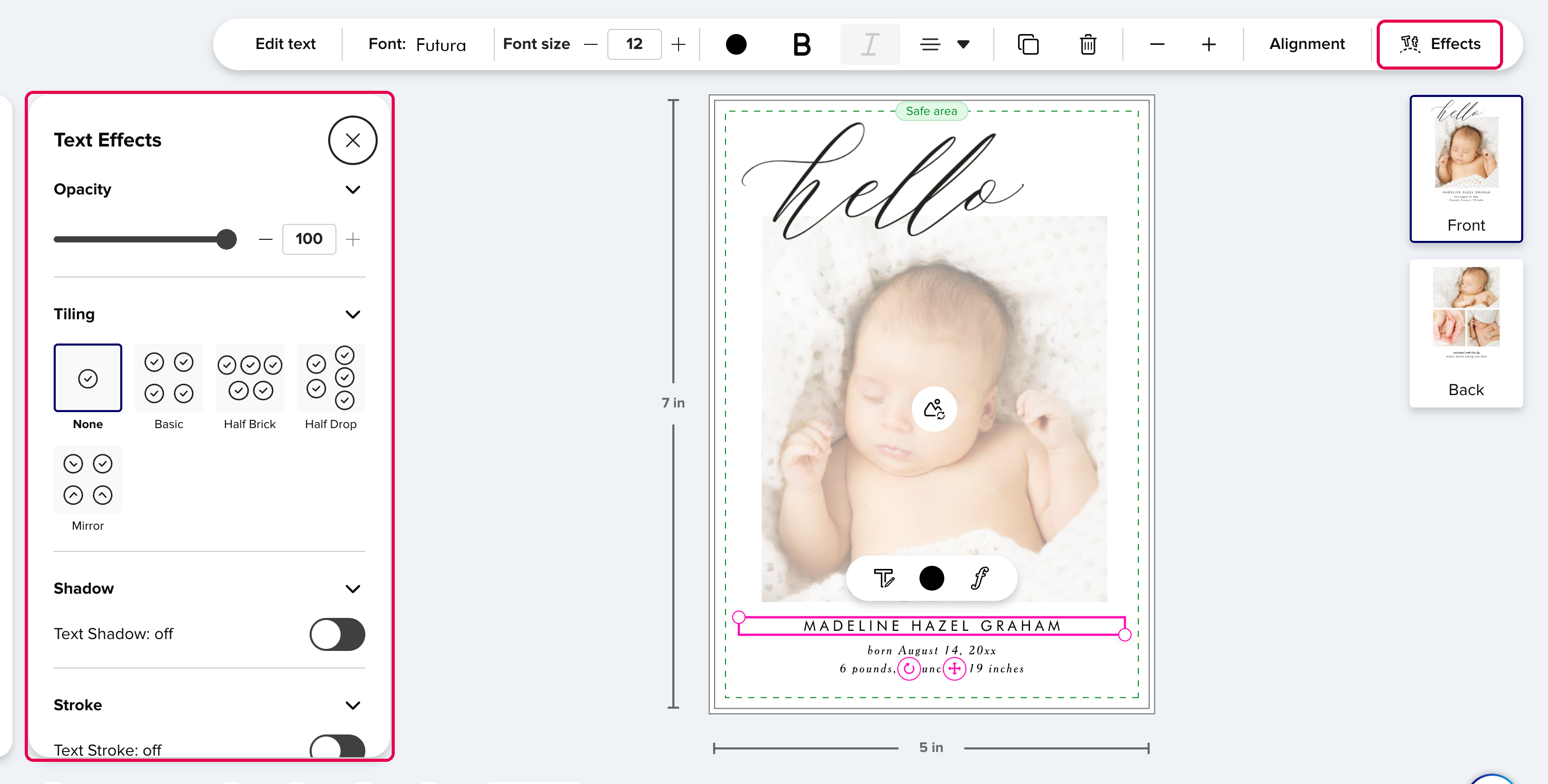Click the zoom out minus in toolbar
This screenshot has height=784, width=1548.
[x=1157, y=44]
